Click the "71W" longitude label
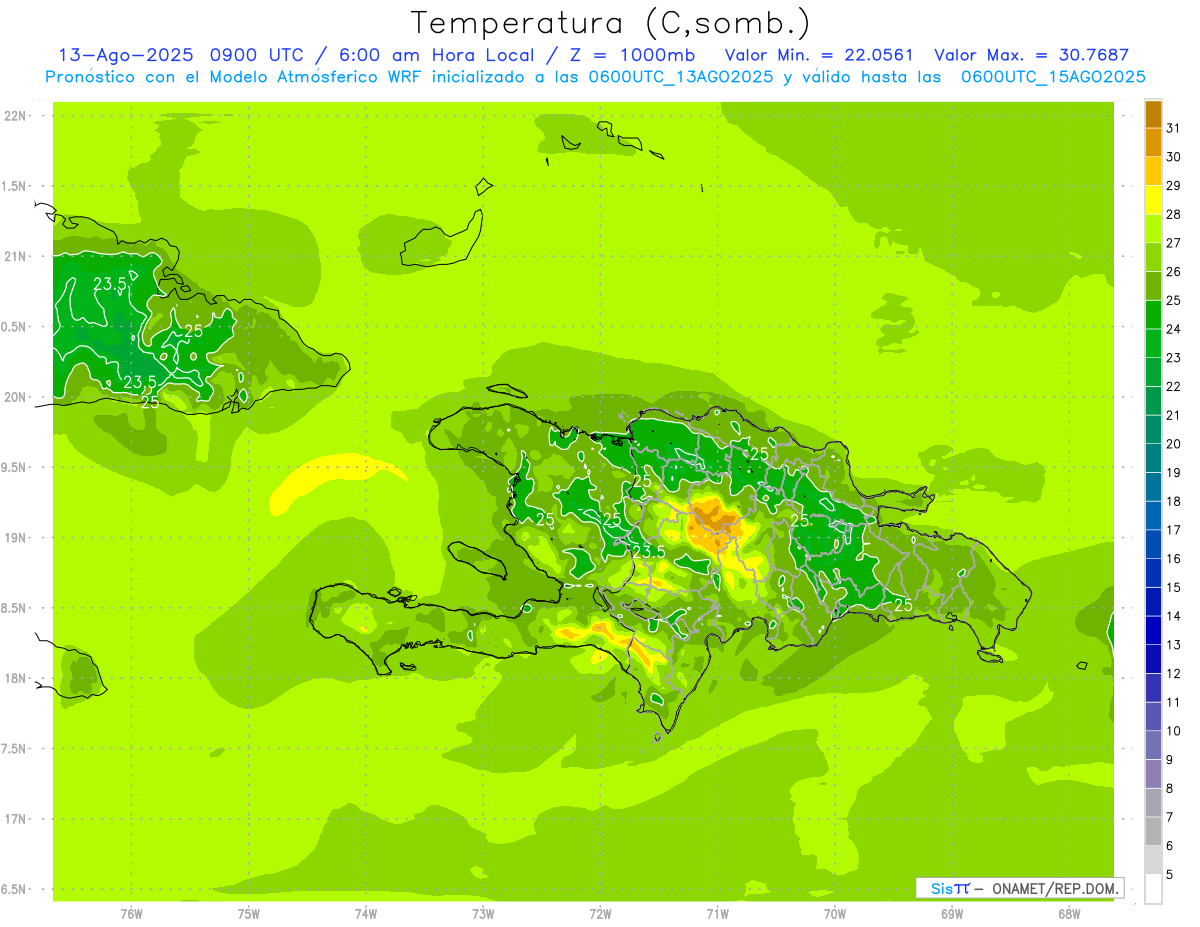This screenshot has width=1200, height=927. (x=717, y=914)
